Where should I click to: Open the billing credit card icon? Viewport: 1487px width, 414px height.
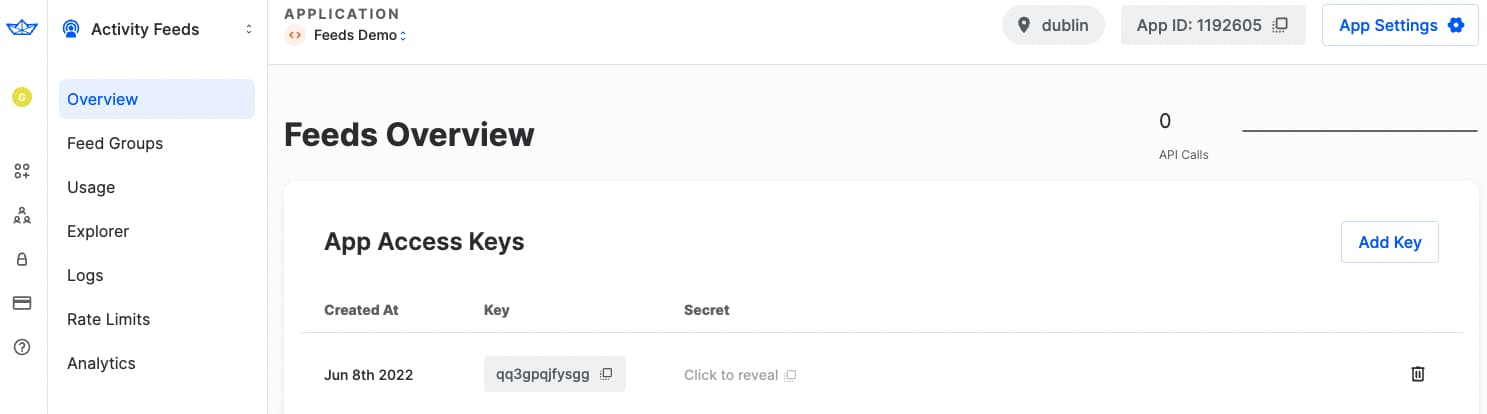21,303
